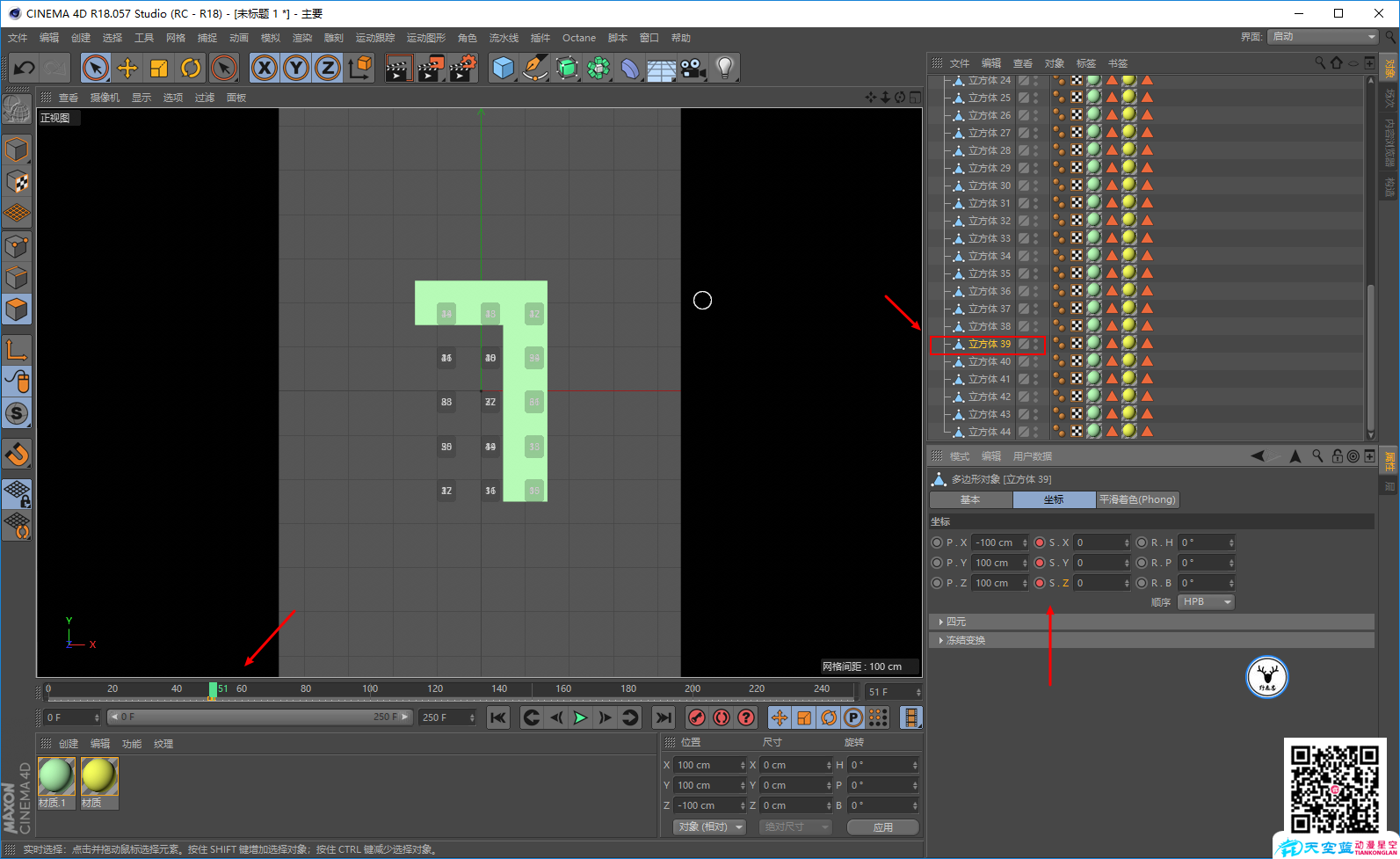This screenshot has width=1400, height=859.
Task: Open the deformer object icon
Action: click(x=630, y=68)
